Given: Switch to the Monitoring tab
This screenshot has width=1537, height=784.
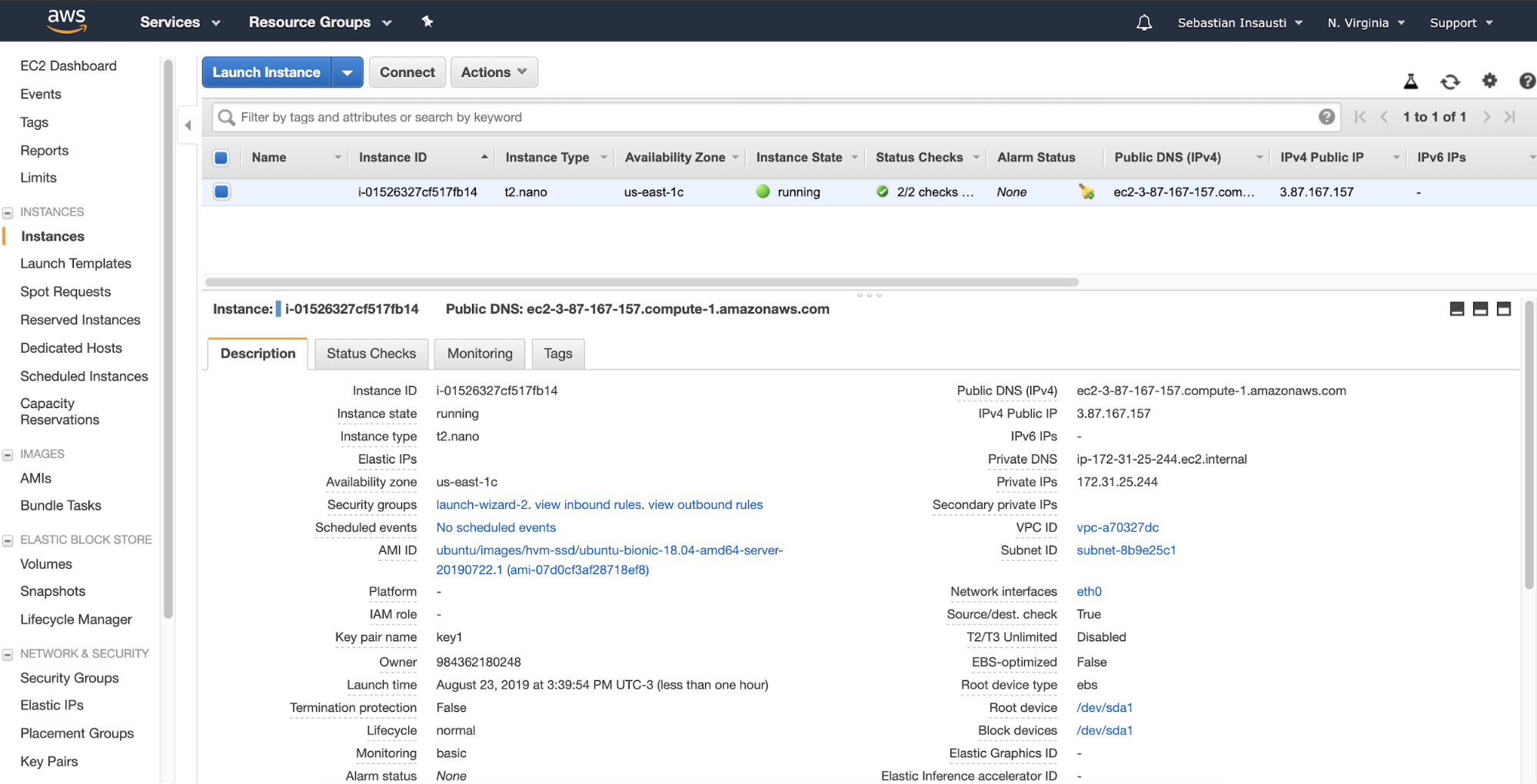Looking at the screenshot, I should [x=480, y=354].
